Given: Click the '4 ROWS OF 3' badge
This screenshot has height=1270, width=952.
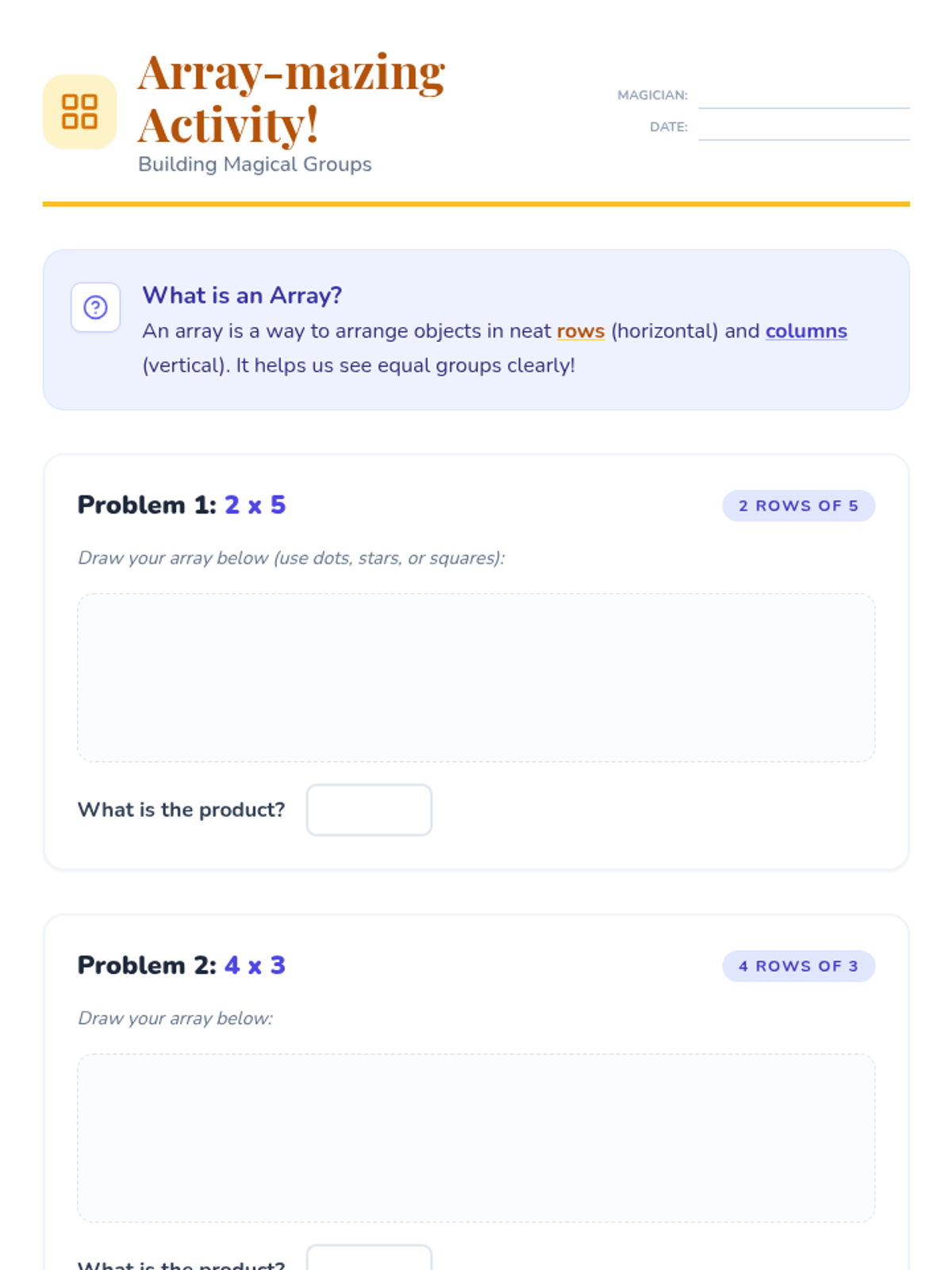Looking at the screenshot, I should 797,966.
